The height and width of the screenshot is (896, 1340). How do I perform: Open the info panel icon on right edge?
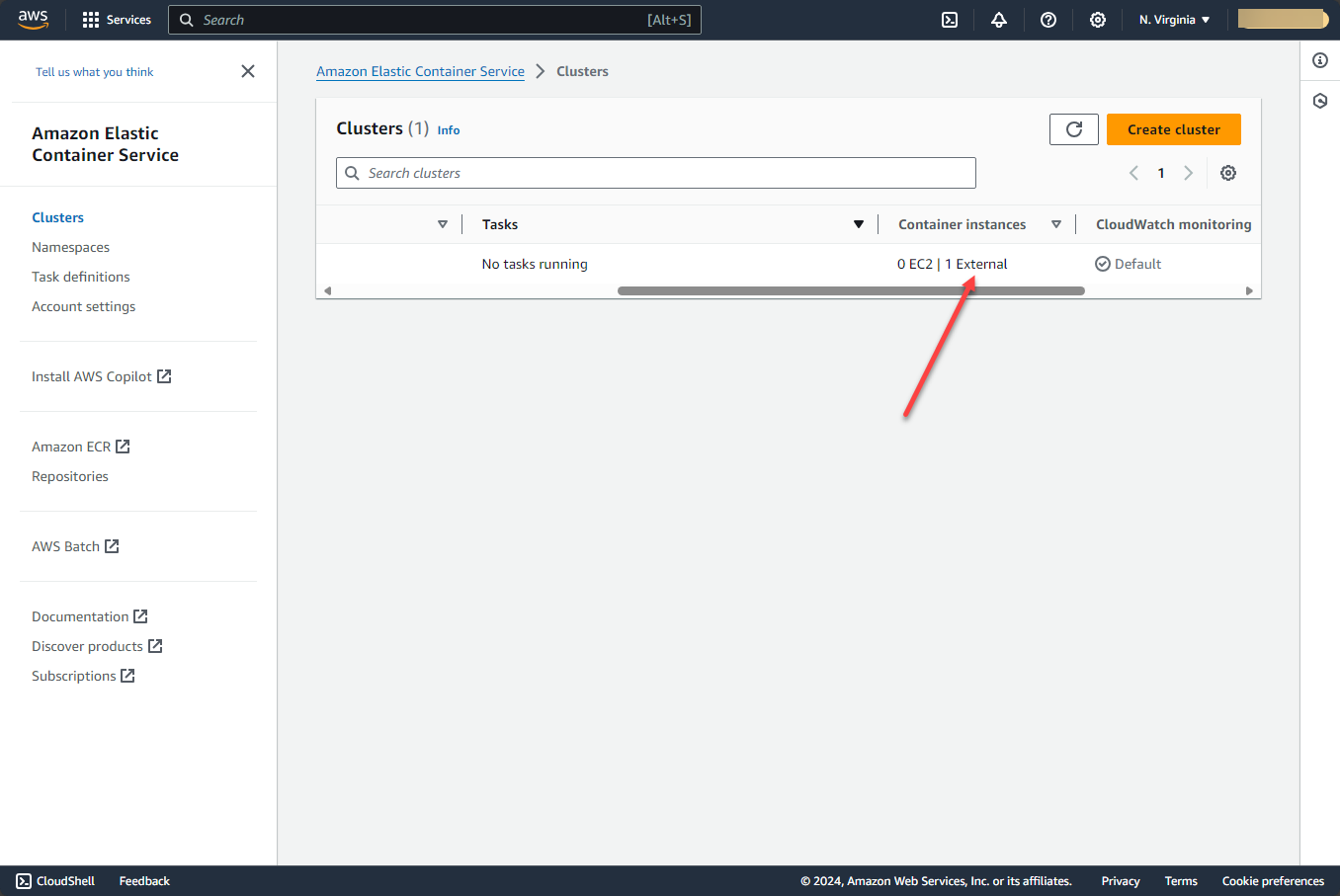pyautogui.click(x=1320, y=60)
